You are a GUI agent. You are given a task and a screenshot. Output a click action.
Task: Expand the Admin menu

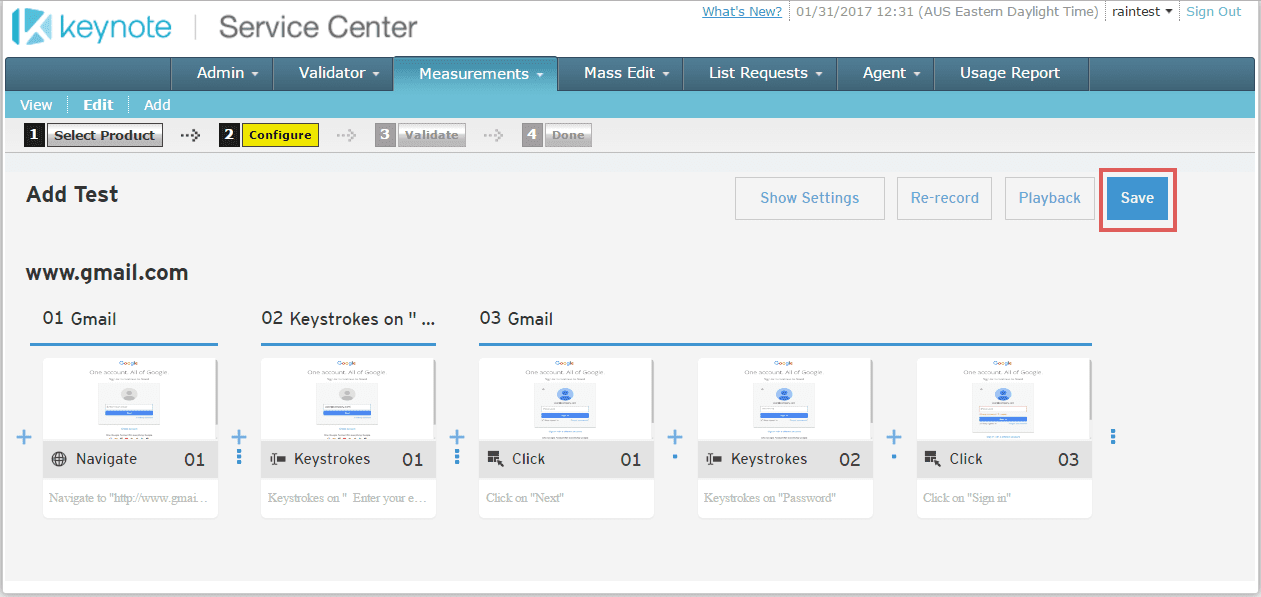tap(227, 73)
